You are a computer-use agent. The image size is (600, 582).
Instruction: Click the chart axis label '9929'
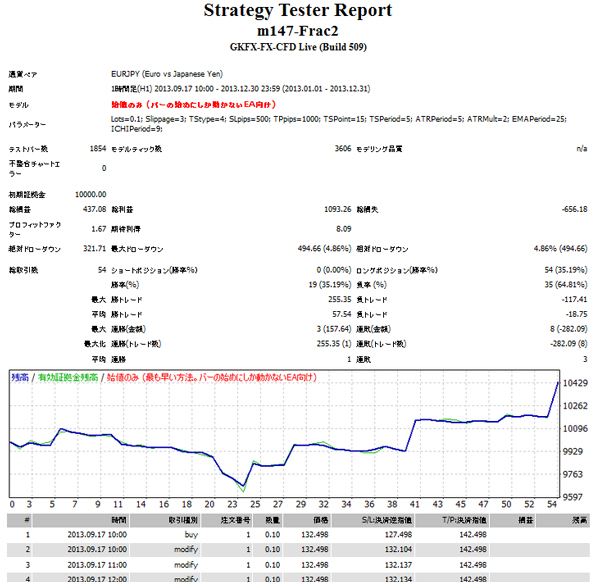pos(572,452)
